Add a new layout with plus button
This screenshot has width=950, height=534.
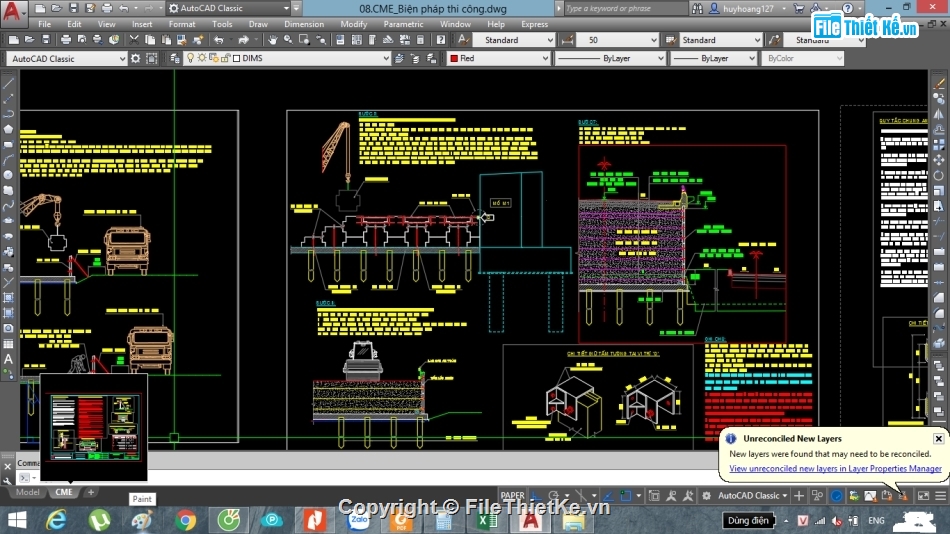[91, 492]
